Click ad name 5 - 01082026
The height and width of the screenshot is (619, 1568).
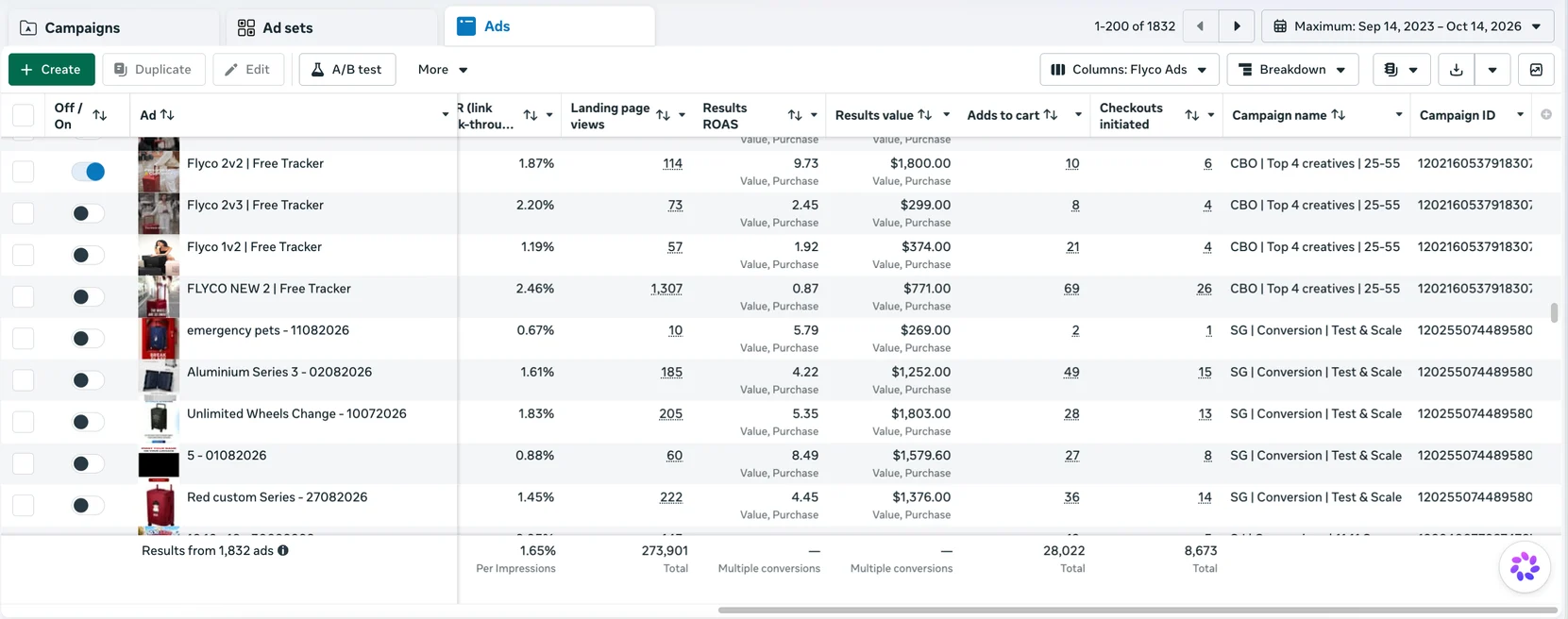[x=227, y=455]
